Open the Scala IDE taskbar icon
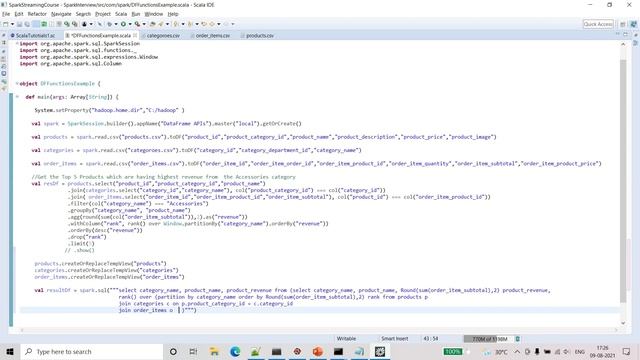This screenshot has height=360, width=640. (380, 351)
